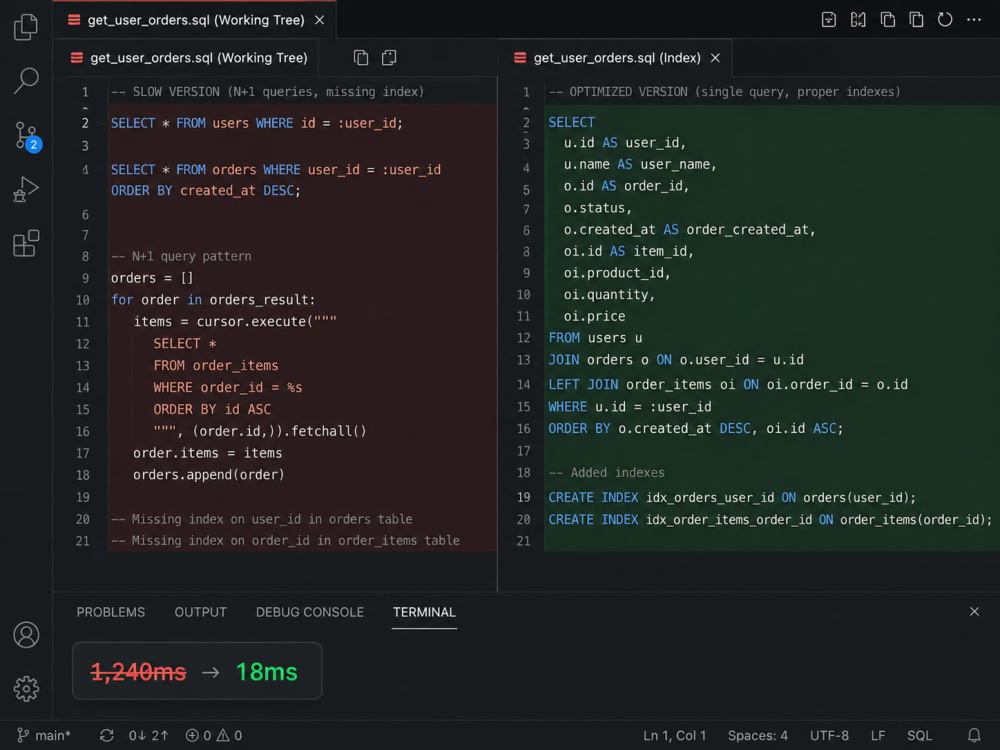The image size is (1000, 750).
Task: Open the Extensions view
Action: point(26,243)
